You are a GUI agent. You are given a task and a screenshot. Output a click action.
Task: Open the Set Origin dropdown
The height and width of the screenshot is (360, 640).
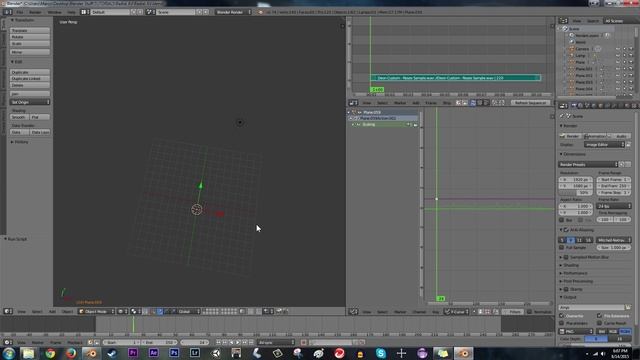coord(30,102)
